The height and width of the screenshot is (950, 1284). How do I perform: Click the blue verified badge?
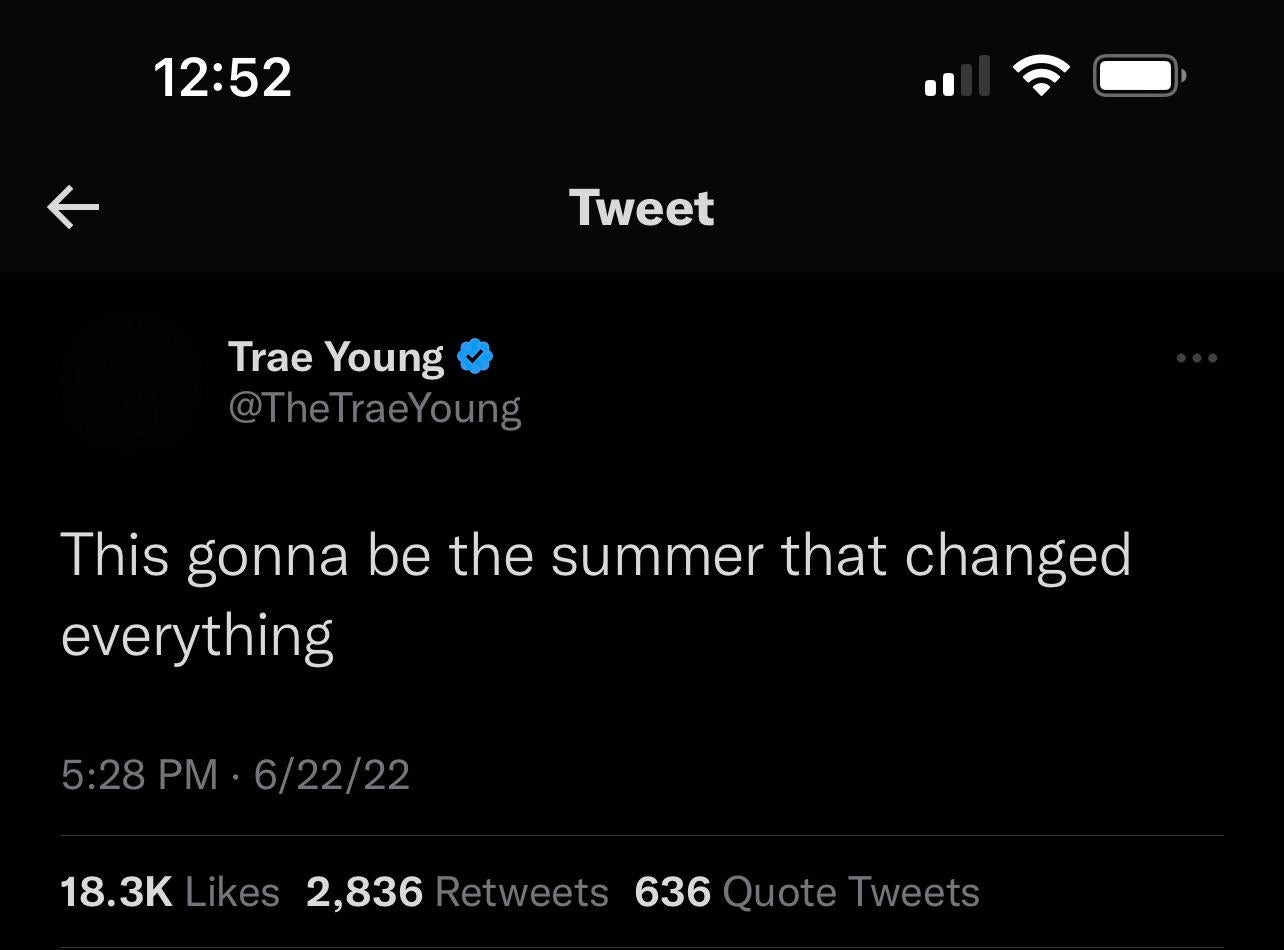click(x=475, y=357)
